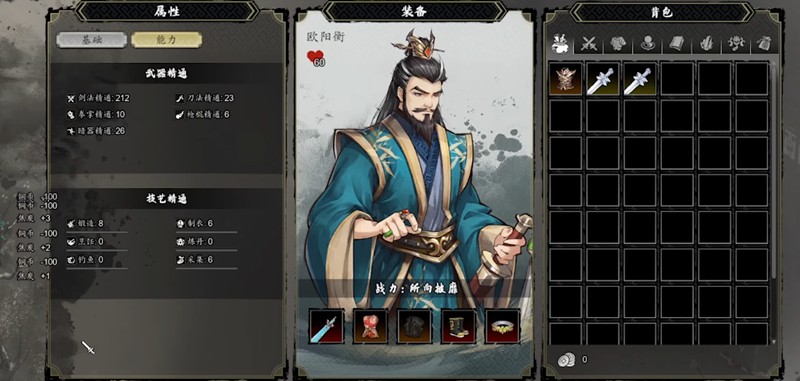Select the book manuals category tab
The width and height of the screenshot is (800, 381).
(676, 44)
